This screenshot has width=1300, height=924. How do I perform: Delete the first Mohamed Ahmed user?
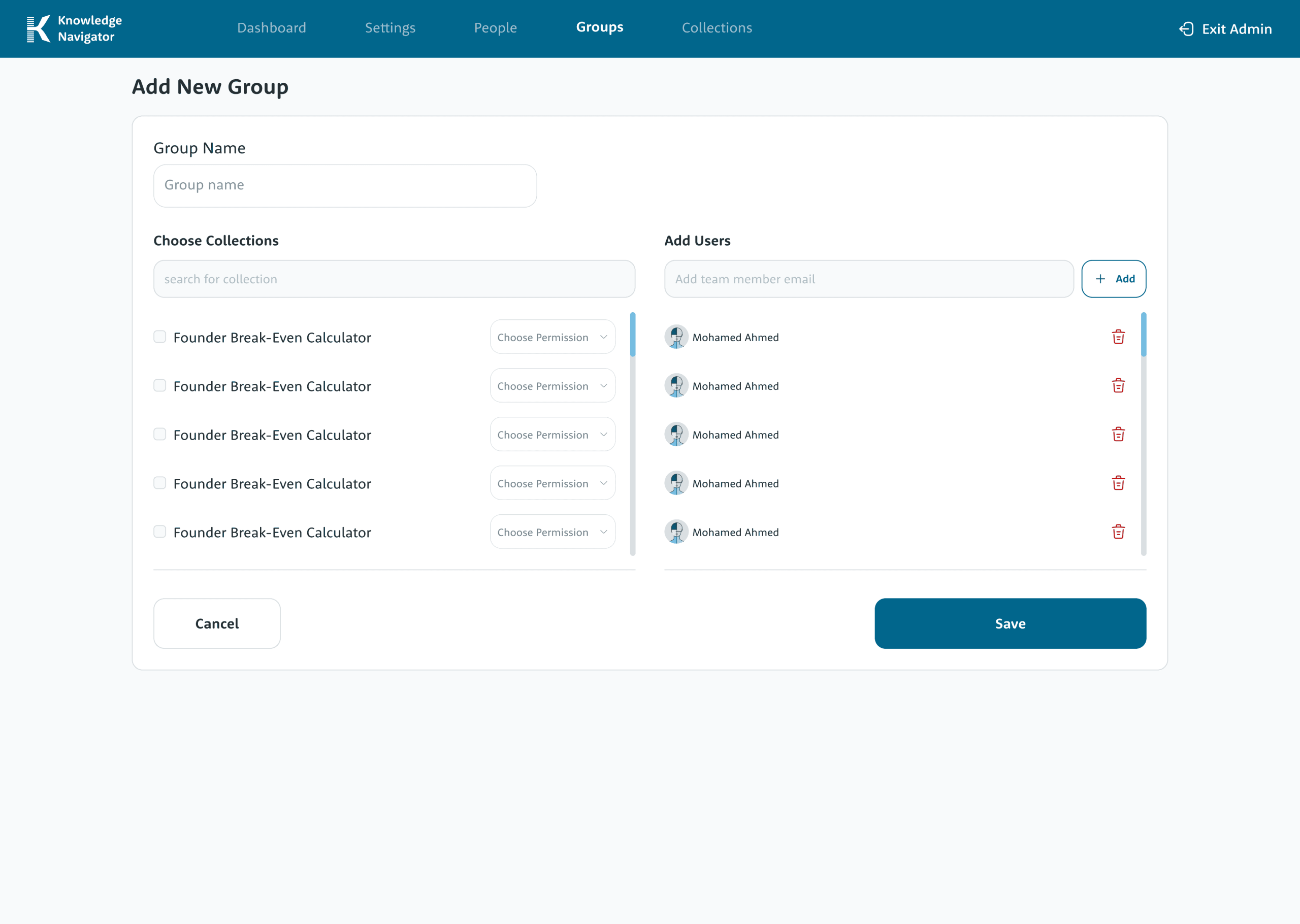coord(1118,337)
